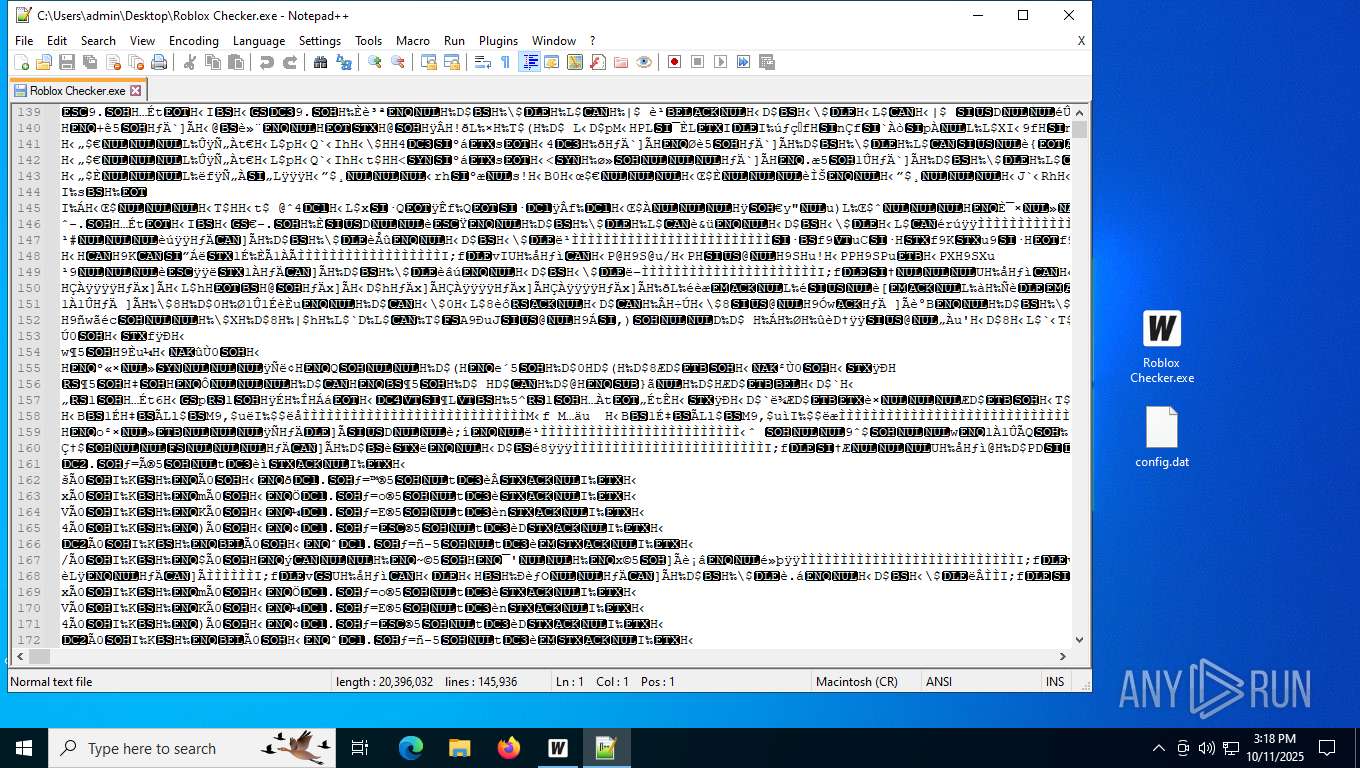
Task: Open the Encoding menu
Action: [x=194, y=41]
